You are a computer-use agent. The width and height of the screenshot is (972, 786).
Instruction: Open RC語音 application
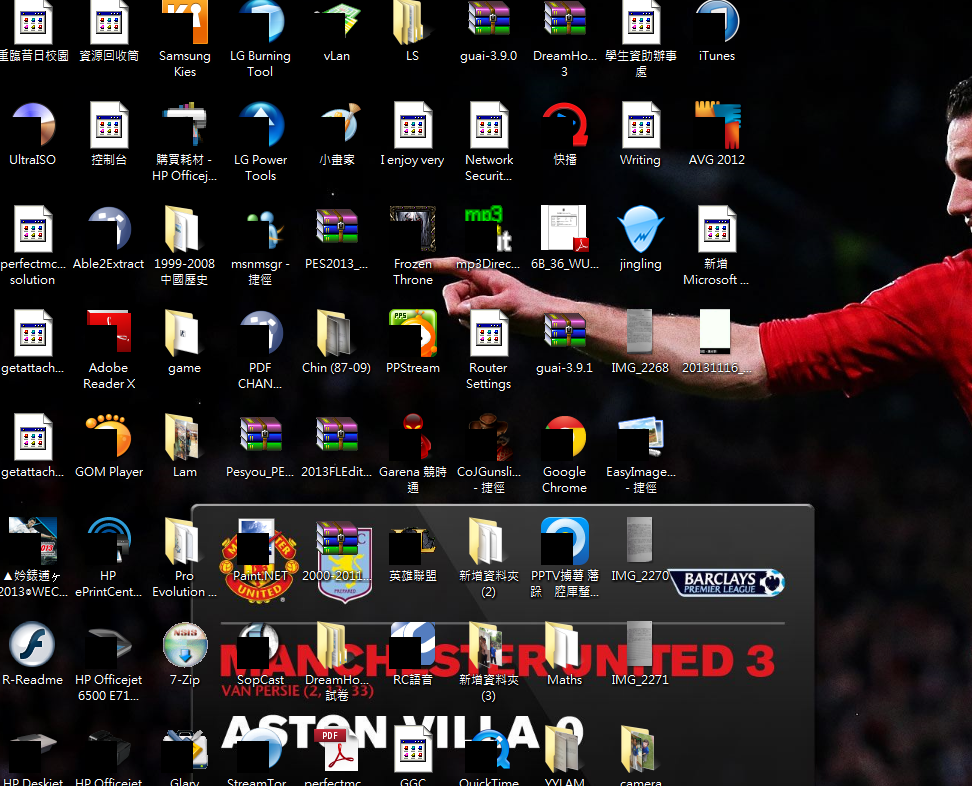(412, 645)
